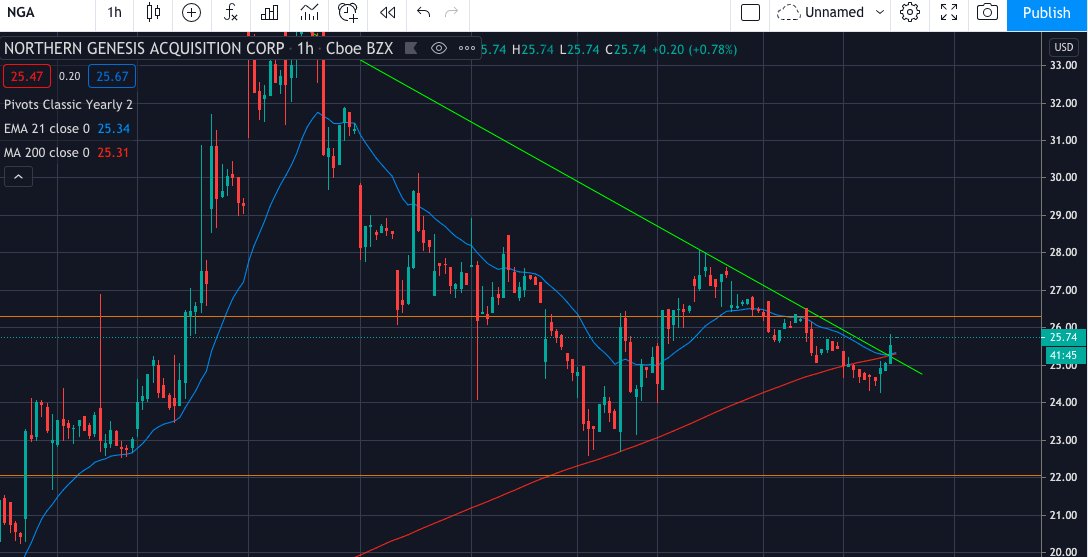Viewport: 1088px width, 557px height.
Task: Open more options next to the eye icon
Action: (x=467, y=49)
